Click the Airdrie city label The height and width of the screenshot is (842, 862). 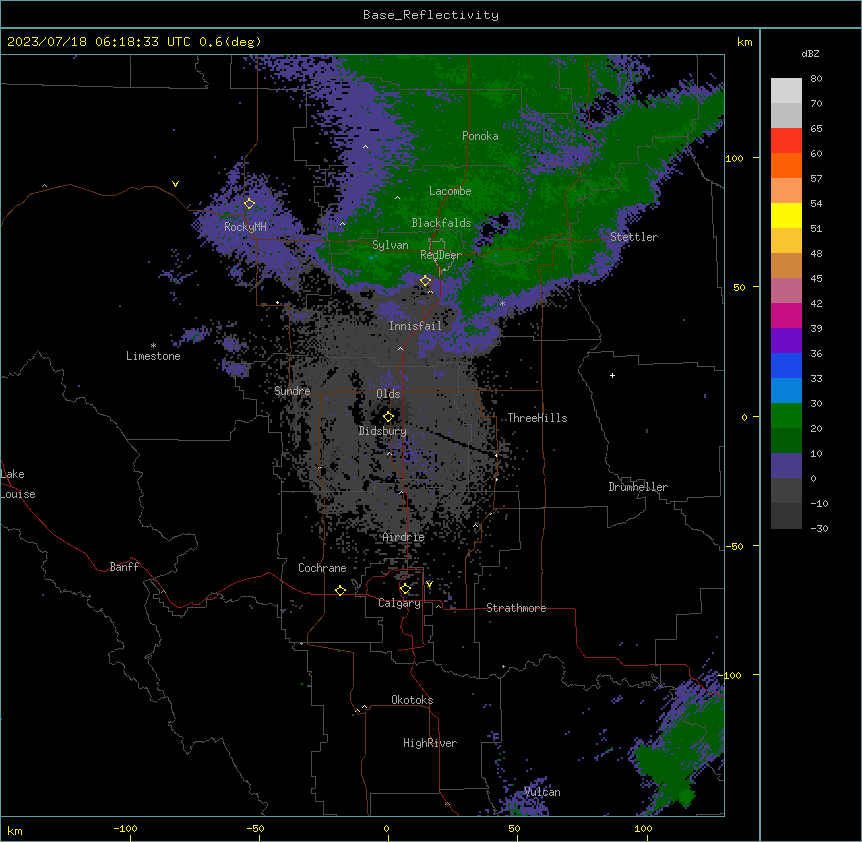pyautogui.click(x=404, y=537)
